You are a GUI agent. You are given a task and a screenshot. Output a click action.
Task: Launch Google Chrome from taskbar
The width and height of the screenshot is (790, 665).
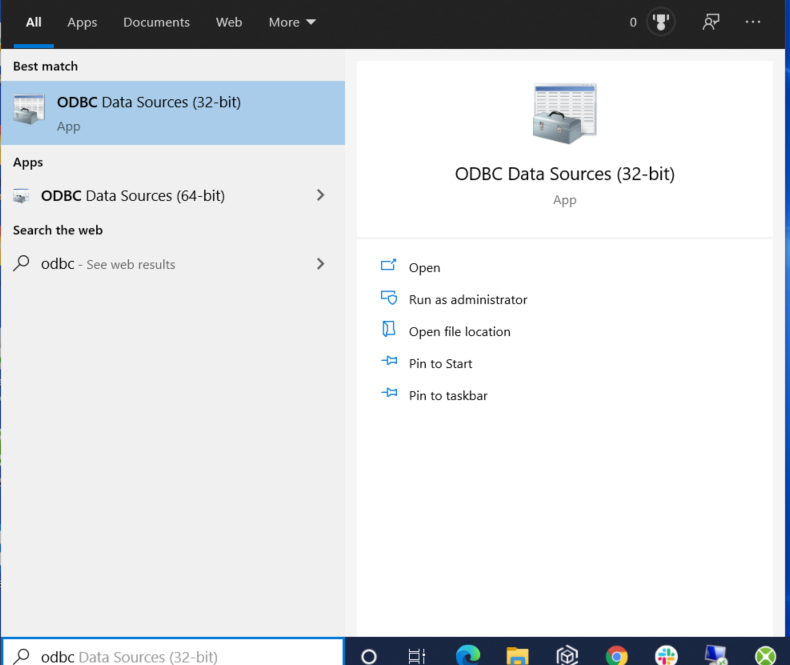[617, 656]
